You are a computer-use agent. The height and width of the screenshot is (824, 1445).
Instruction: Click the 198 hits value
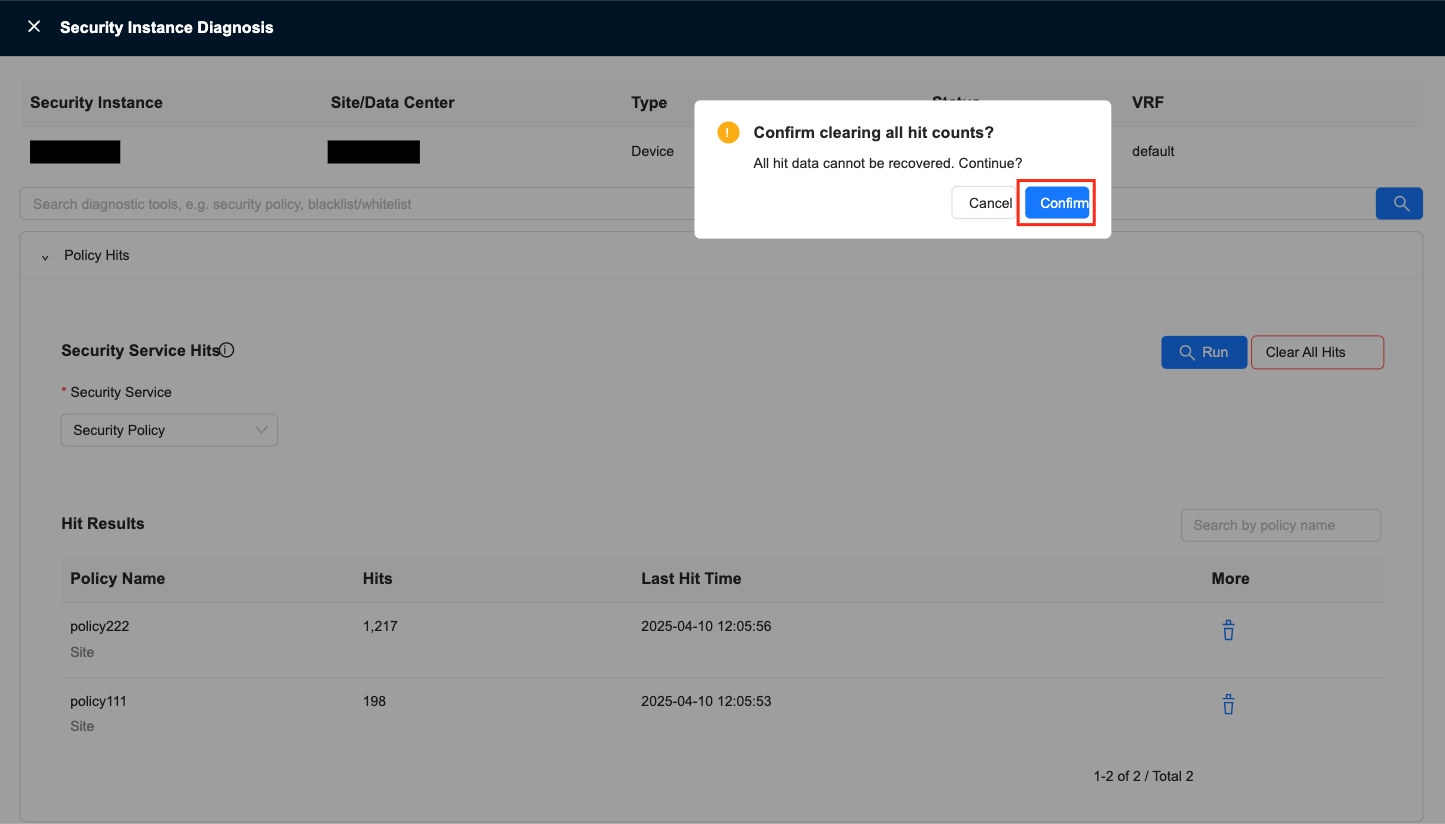tap(374, 701)
